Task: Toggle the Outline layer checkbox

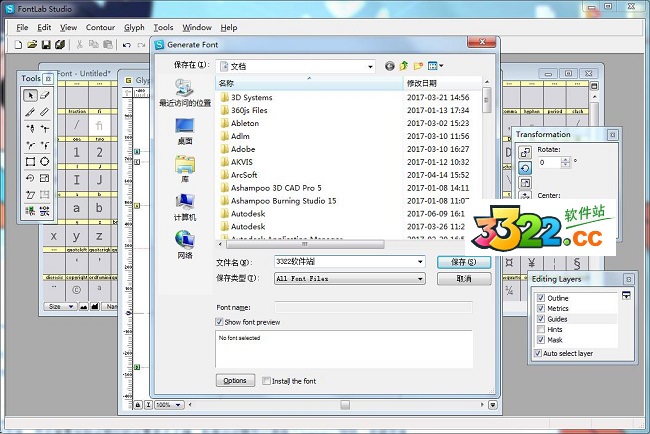Action: (x=541, y=298)
